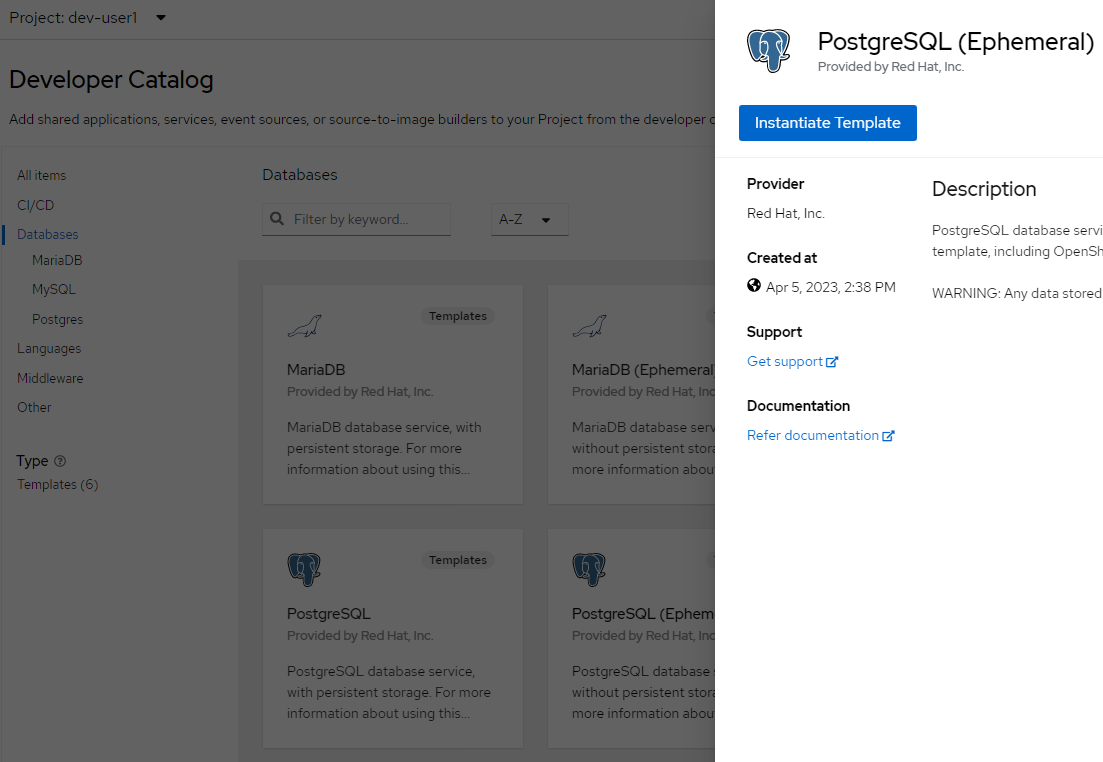The width and height of the screenshot is (1103, 762).
Task: Click external link icon after Get support
Action: coord(832,362)
